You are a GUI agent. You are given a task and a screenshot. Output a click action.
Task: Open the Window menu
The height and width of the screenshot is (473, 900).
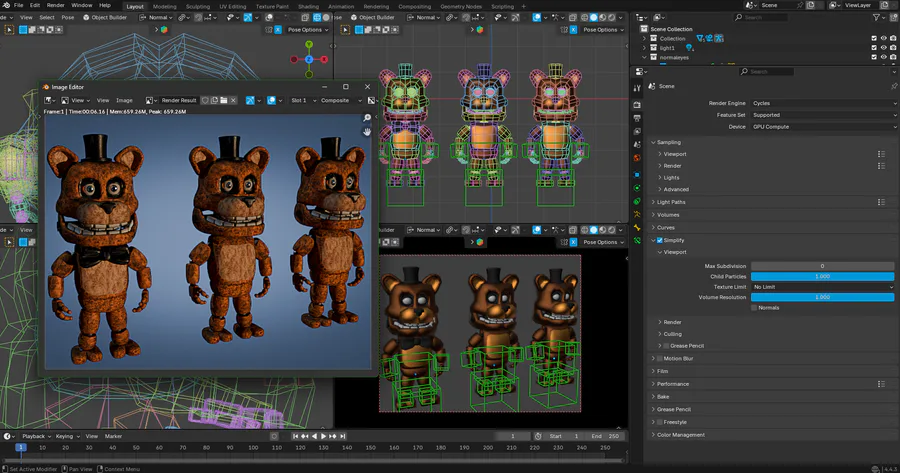pyautogui.click(x=82, y=5)
